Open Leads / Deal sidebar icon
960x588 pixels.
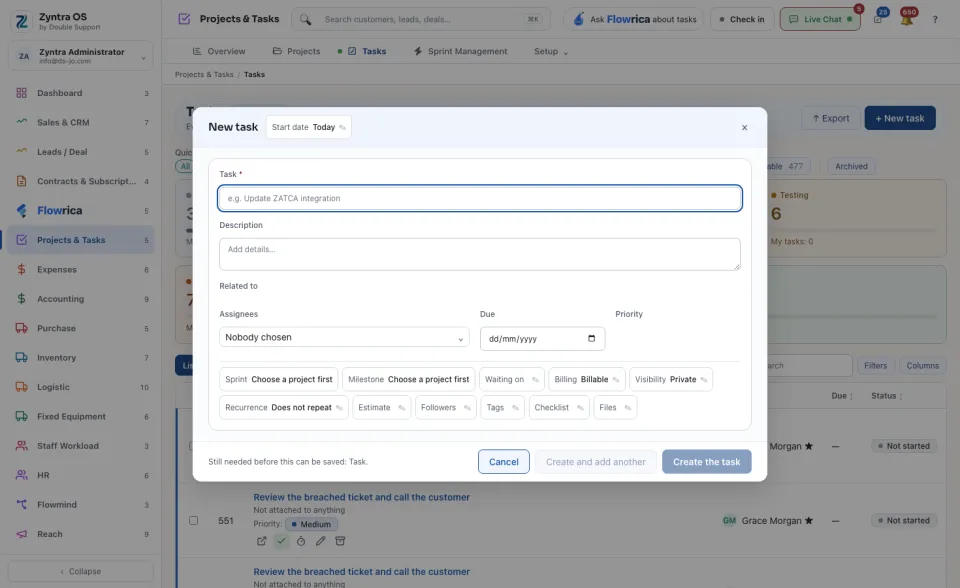pyautogui.click(x=21, y=152)
